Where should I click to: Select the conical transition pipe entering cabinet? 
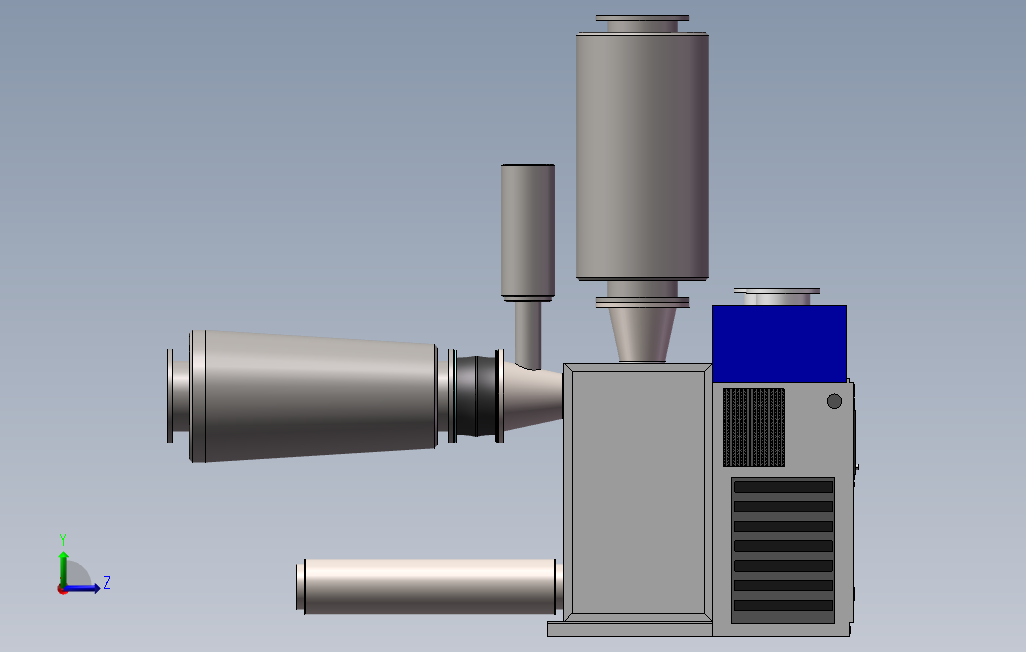point(533,396)
